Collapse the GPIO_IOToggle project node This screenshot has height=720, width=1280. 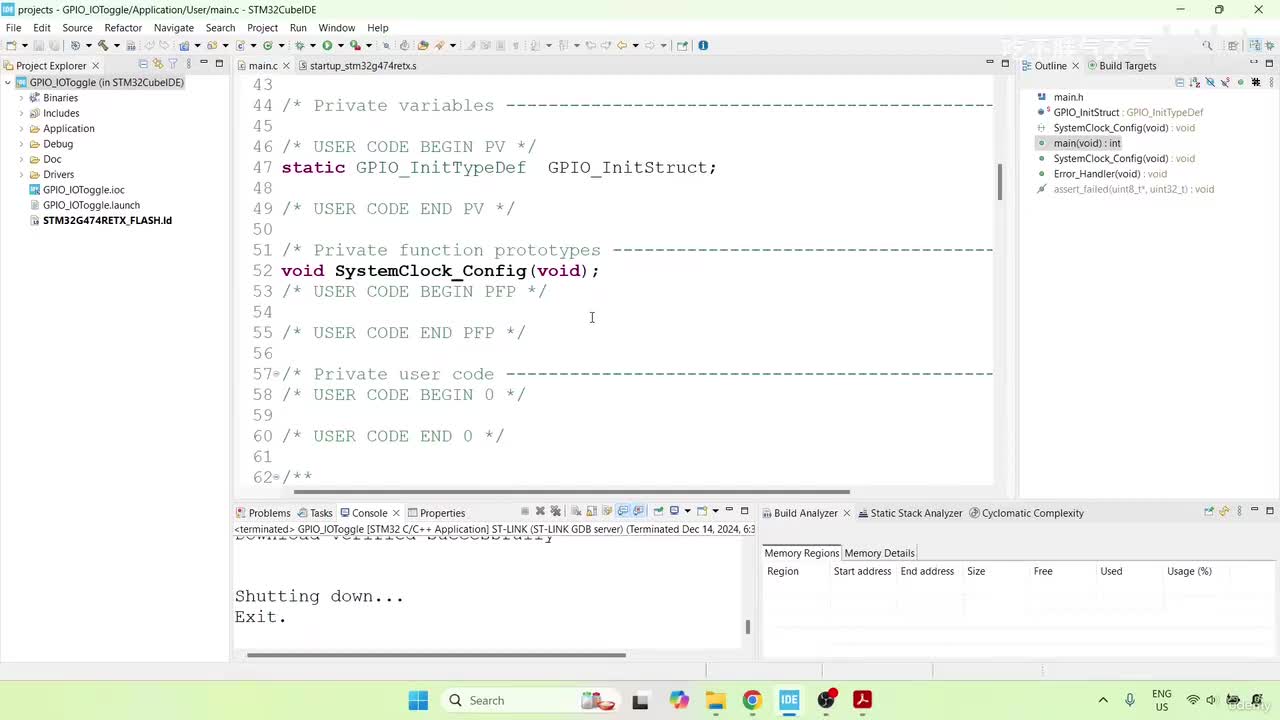8,83
